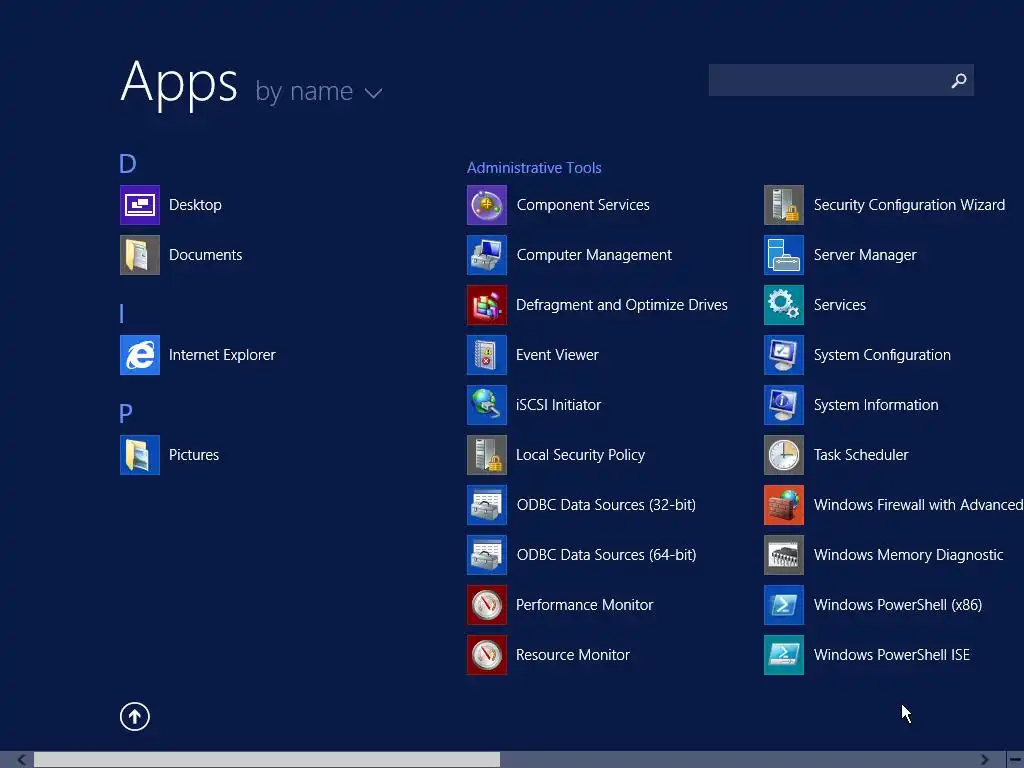Click the horizontal scrollbar thumb
1024x768 pixels.
pyautogui.click(x=266, y=760)
